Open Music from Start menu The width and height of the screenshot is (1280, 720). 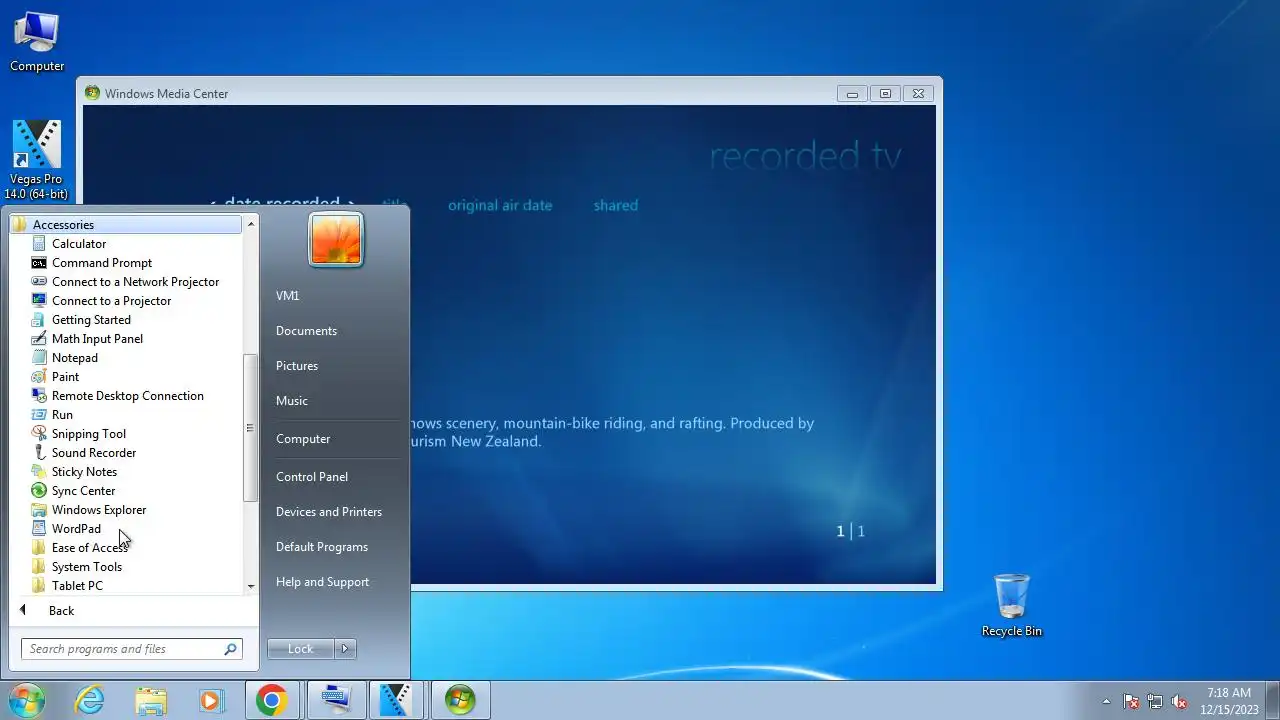pos(292,401)
